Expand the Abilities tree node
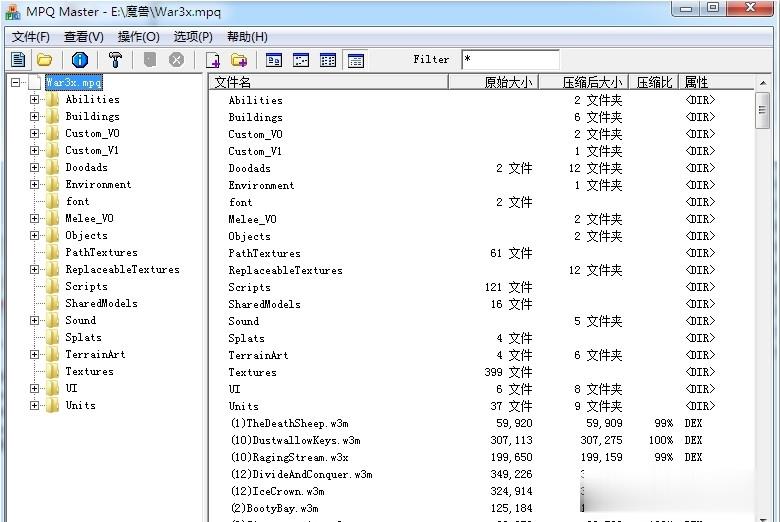The height and width of the screenshot is (522, 780). (34, 100)
